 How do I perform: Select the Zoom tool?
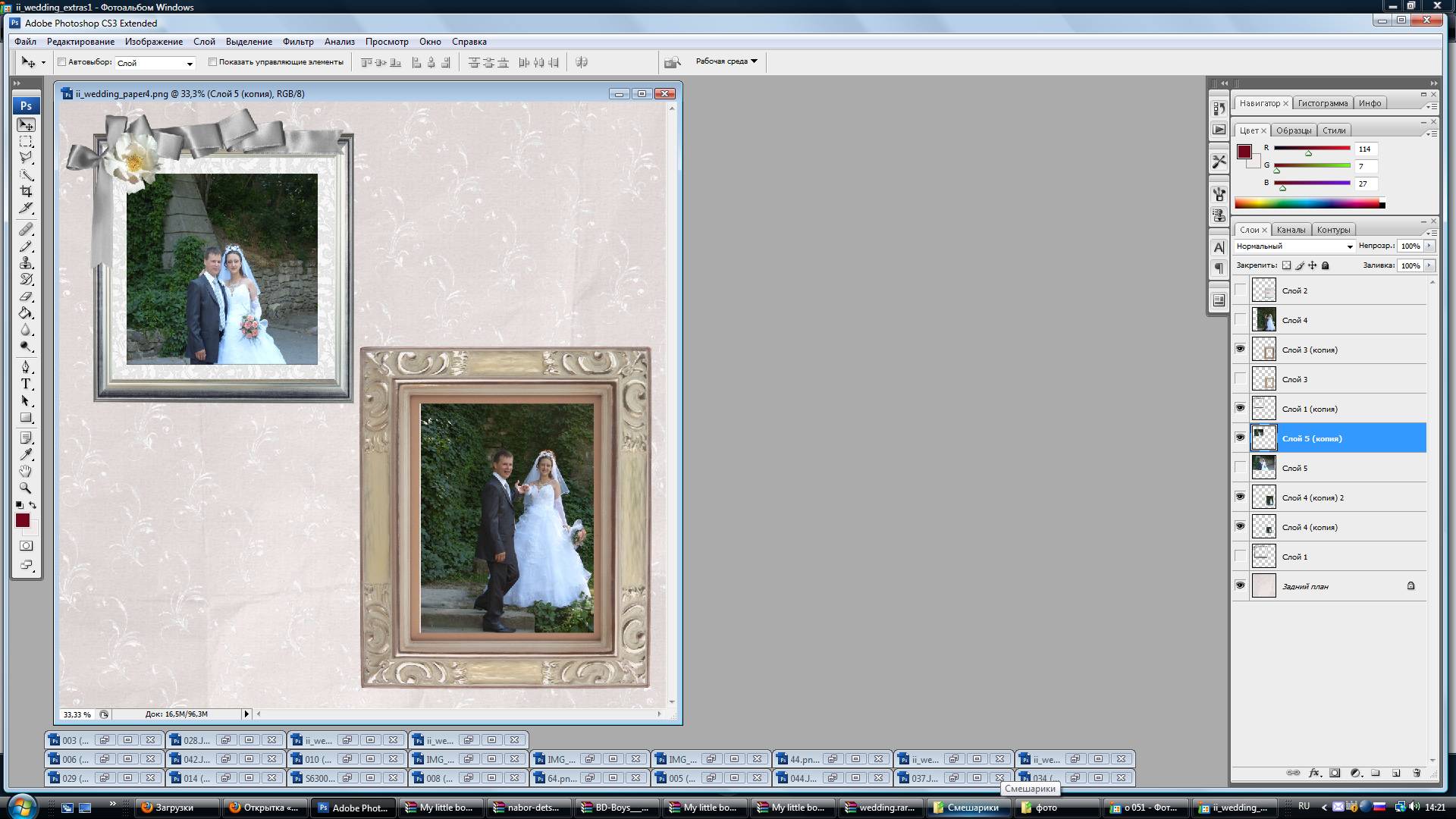26,488
